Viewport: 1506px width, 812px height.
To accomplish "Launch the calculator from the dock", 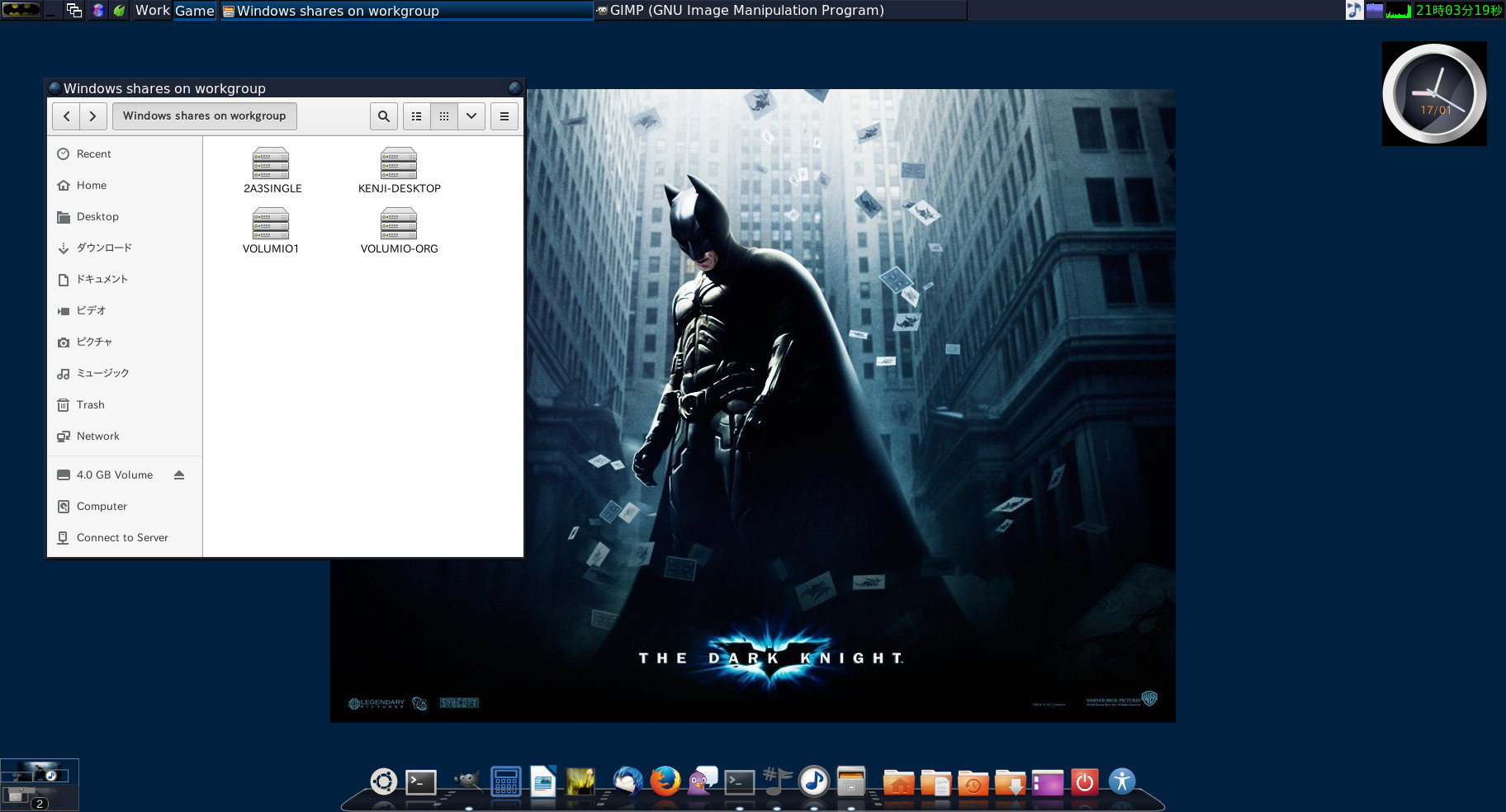I will coord(506,781).
